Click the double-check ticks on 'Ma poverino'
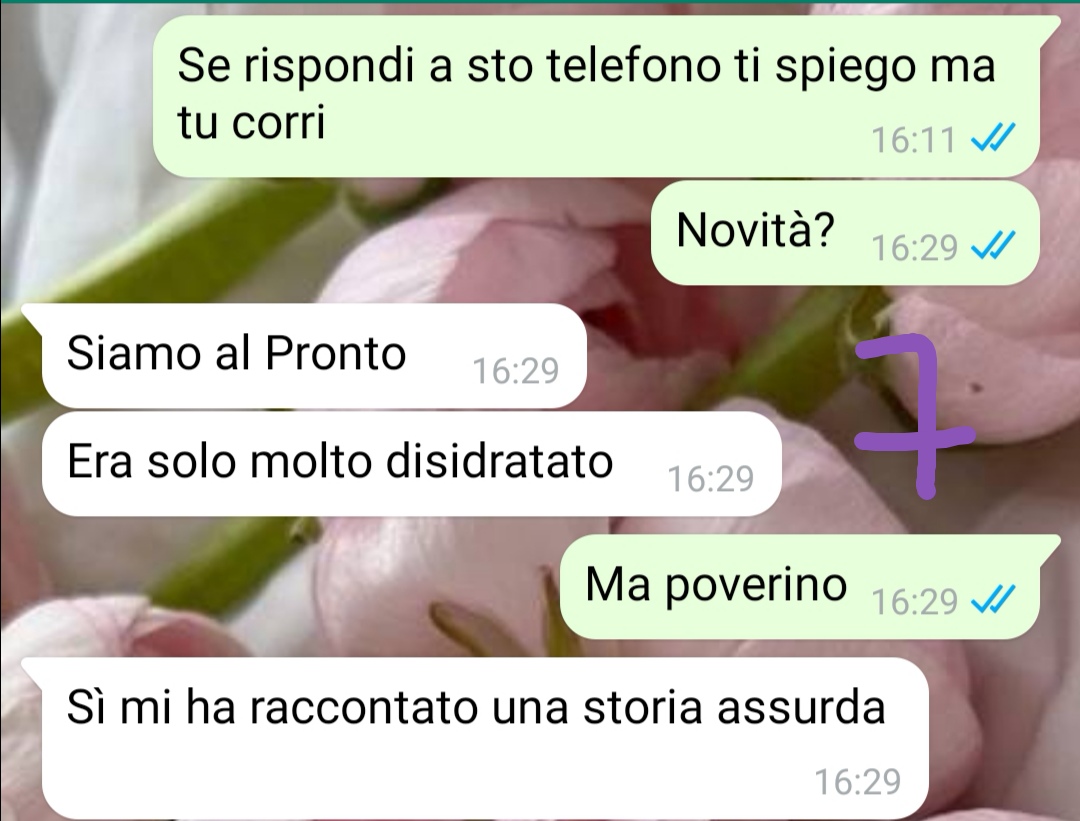1080x821 pixels. (x=993, y=599)
